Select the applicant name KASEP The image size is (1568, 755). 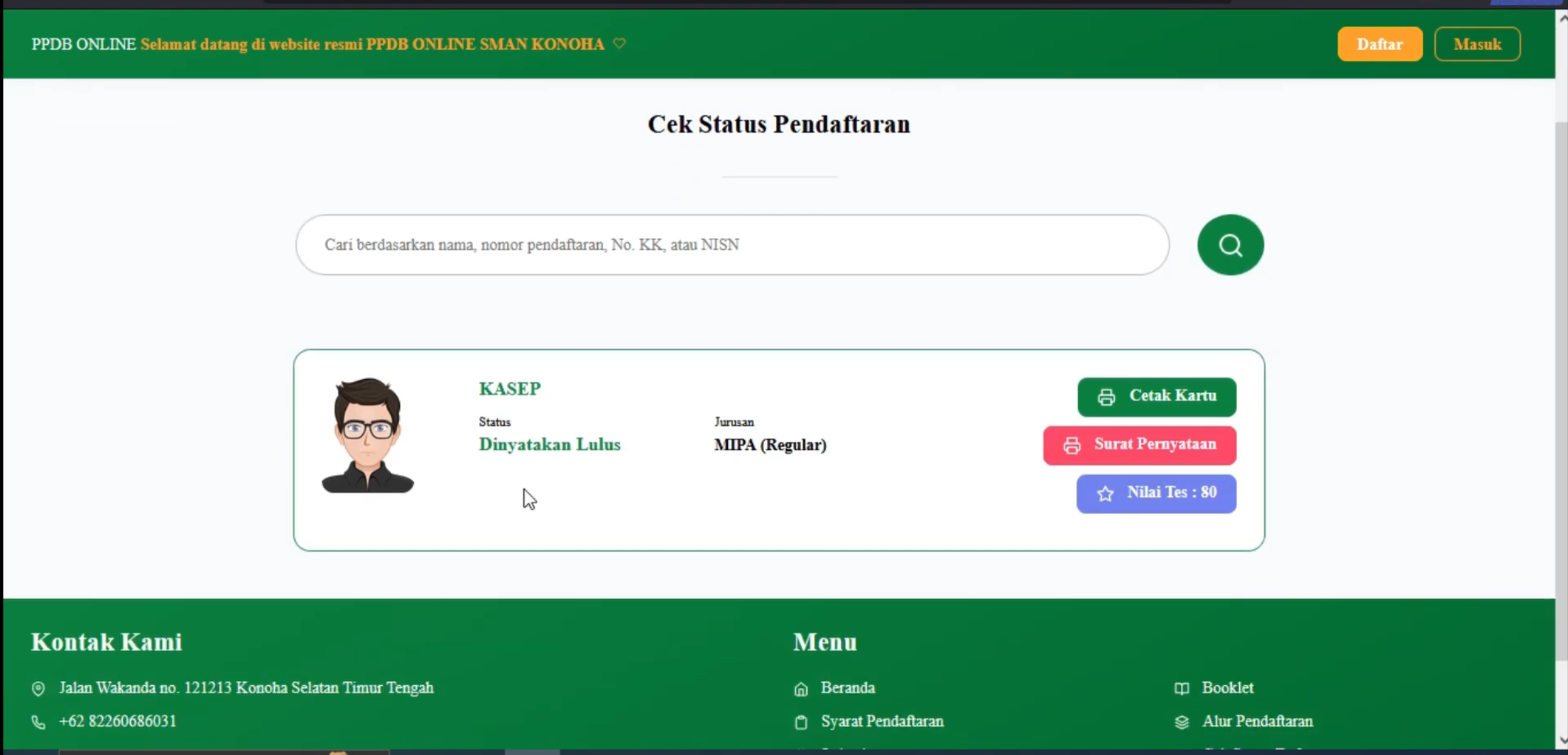pos(510,389)
